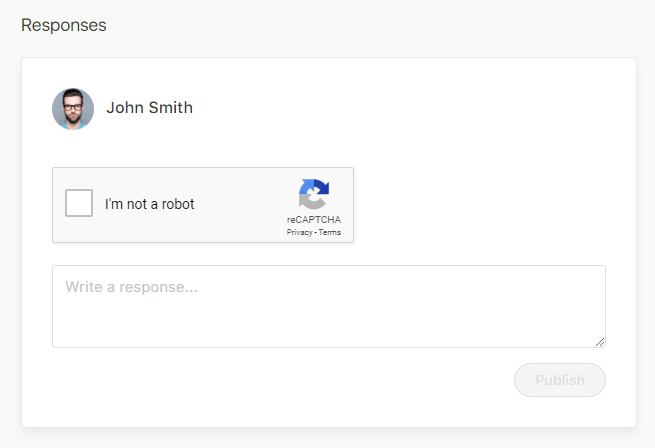Open the reCAPTCHA Privacy link
This screenshot has height=448, width=655.
[299, 232]
